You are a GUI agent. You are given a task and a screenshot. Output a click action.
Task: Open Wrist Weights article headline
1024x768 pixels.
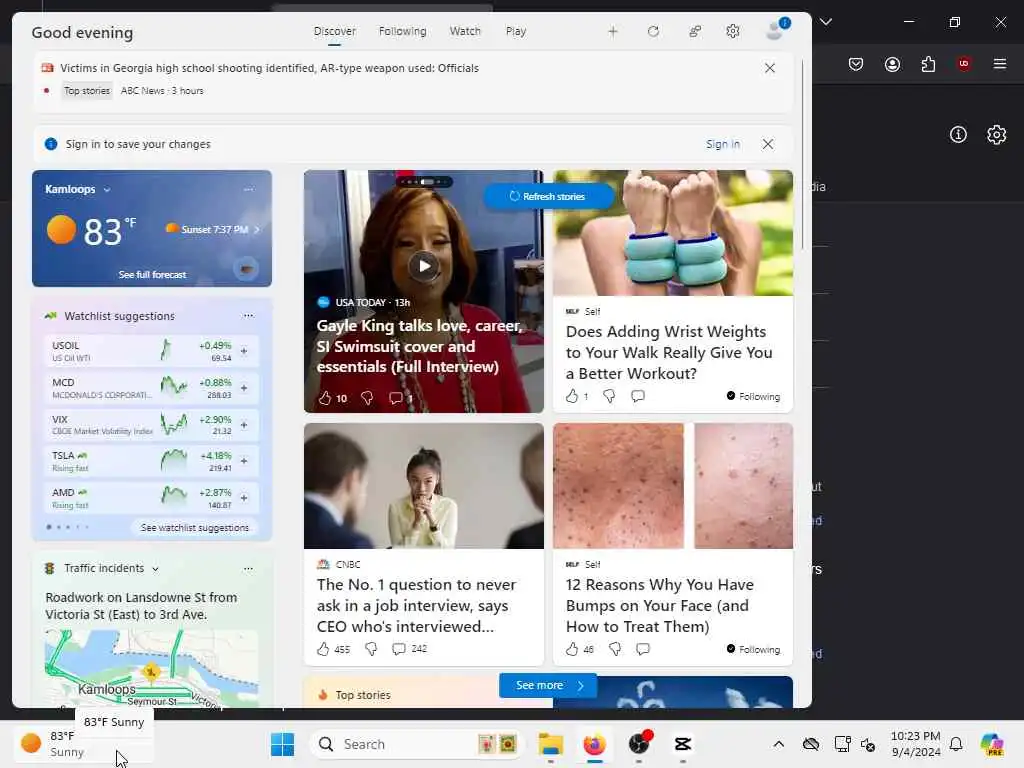[x=669, y=353]
